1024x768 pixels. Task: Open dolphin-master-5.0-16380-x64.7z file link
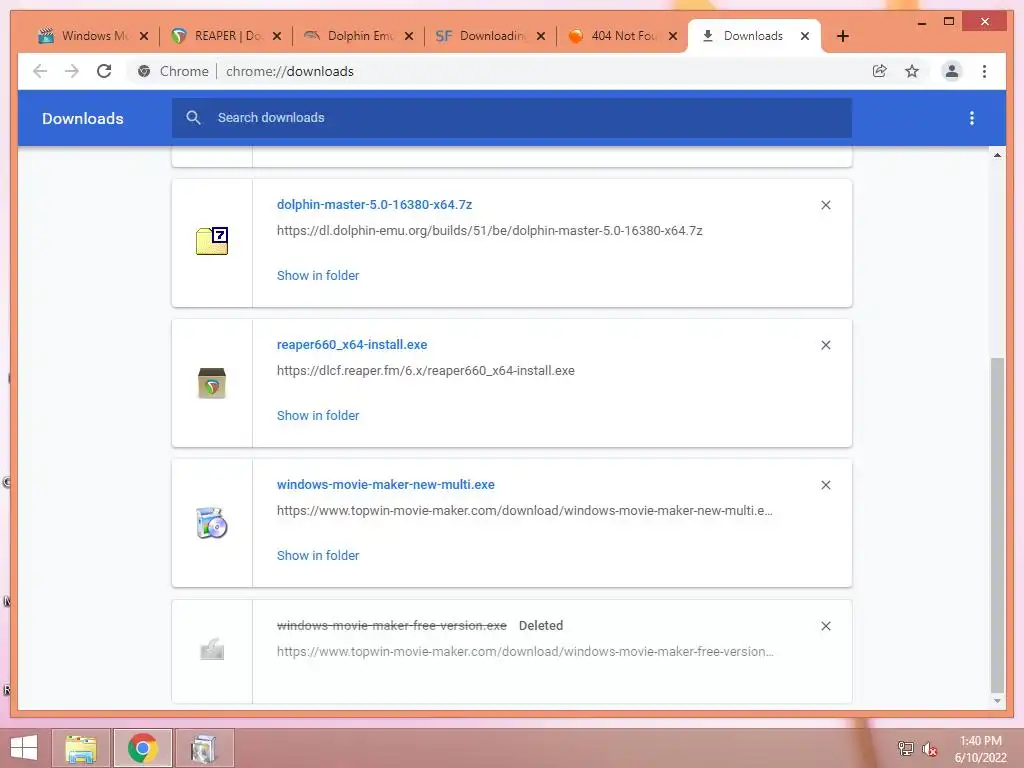374,204
